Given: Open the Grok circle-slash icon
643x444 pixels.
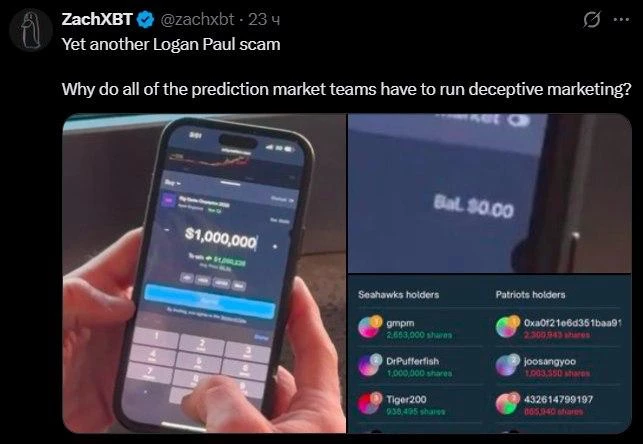Looking at the screenshot, I should tap(592, 19).
